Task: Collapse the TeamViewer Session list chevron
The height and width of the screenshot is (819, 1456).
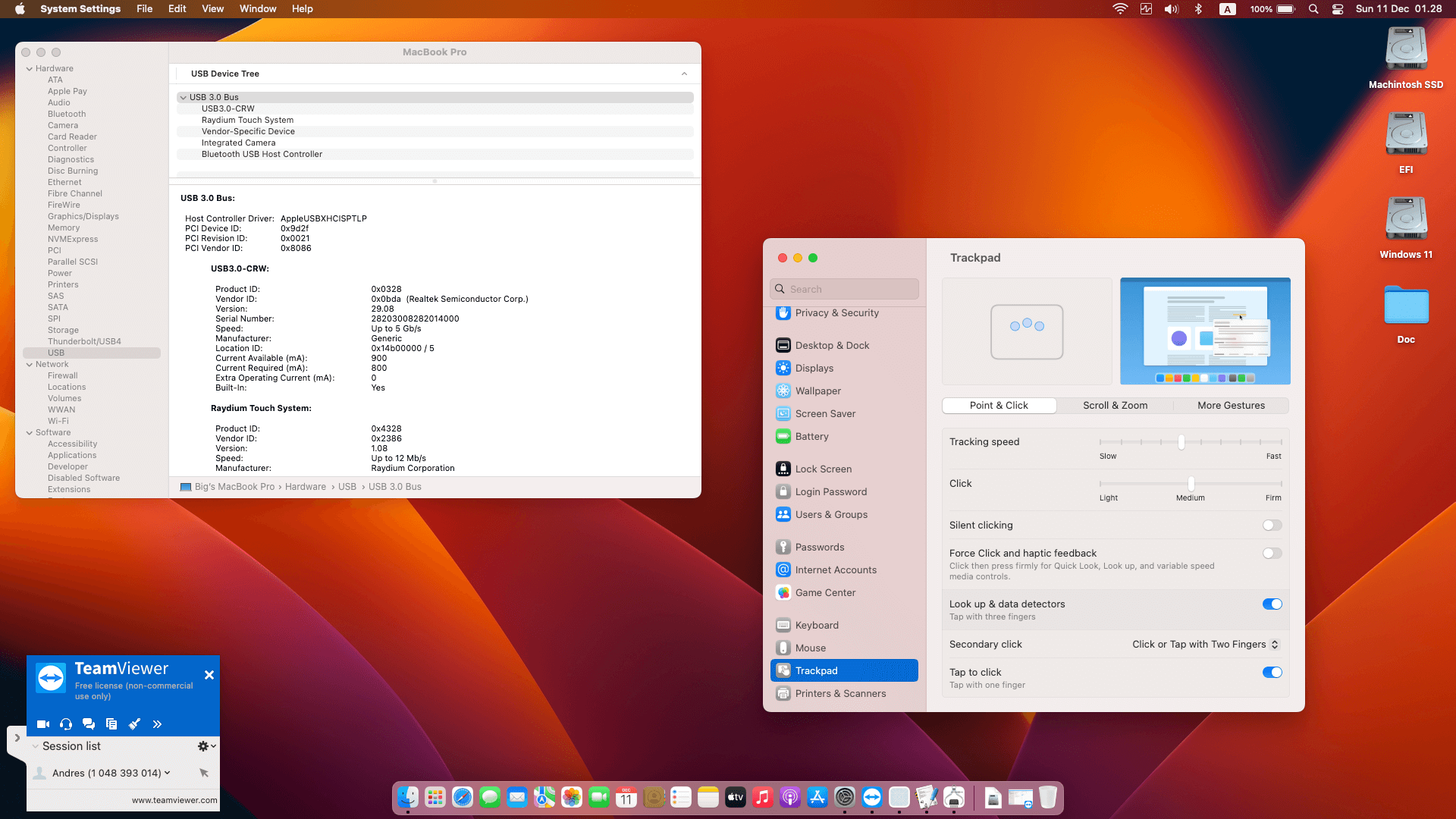Action: [x=35, y=746]
